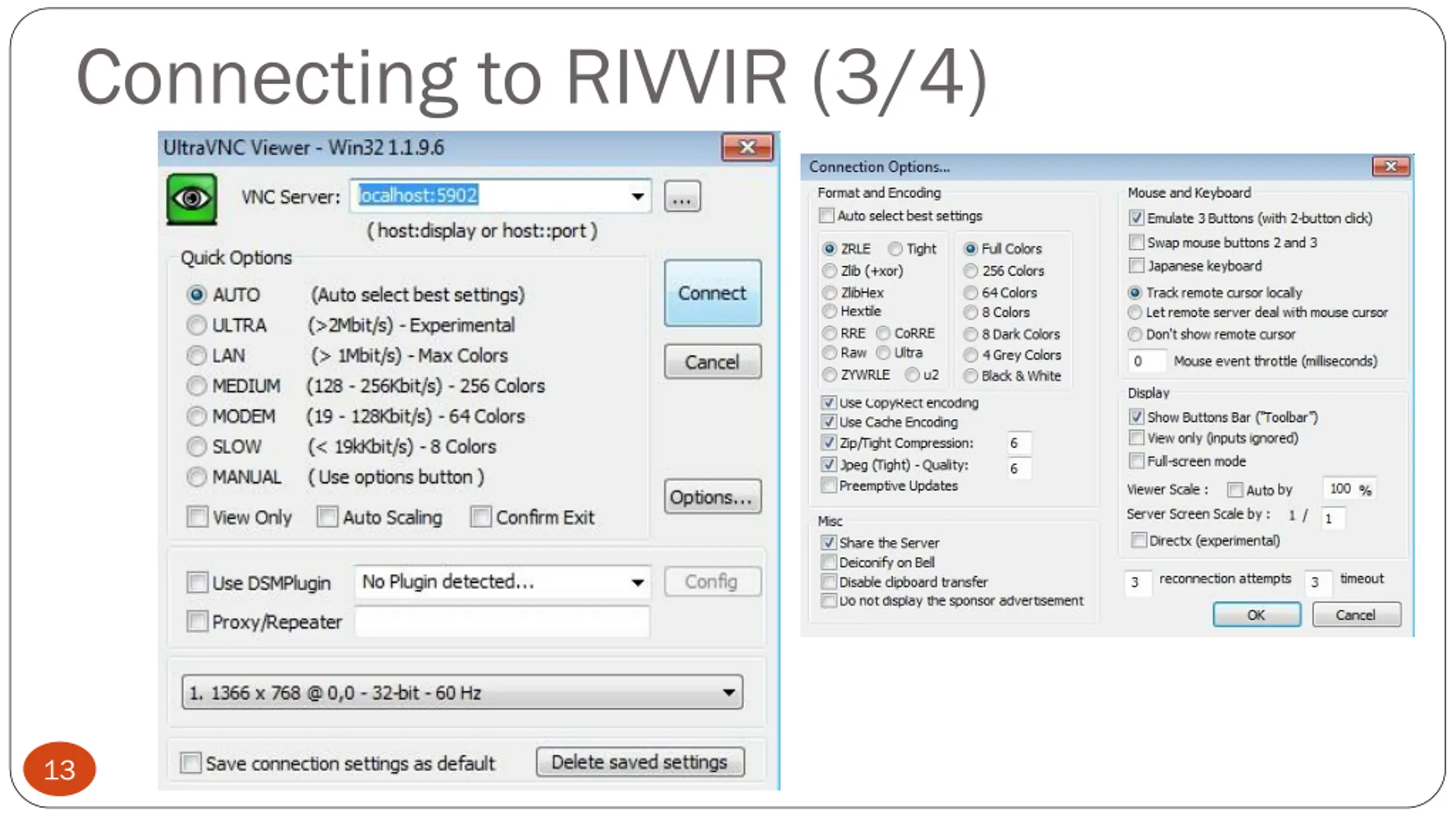Viewport: 1456px width, 819px height.
Task: Select Don't show remote cursor
Action: (x=1135, y=334)
